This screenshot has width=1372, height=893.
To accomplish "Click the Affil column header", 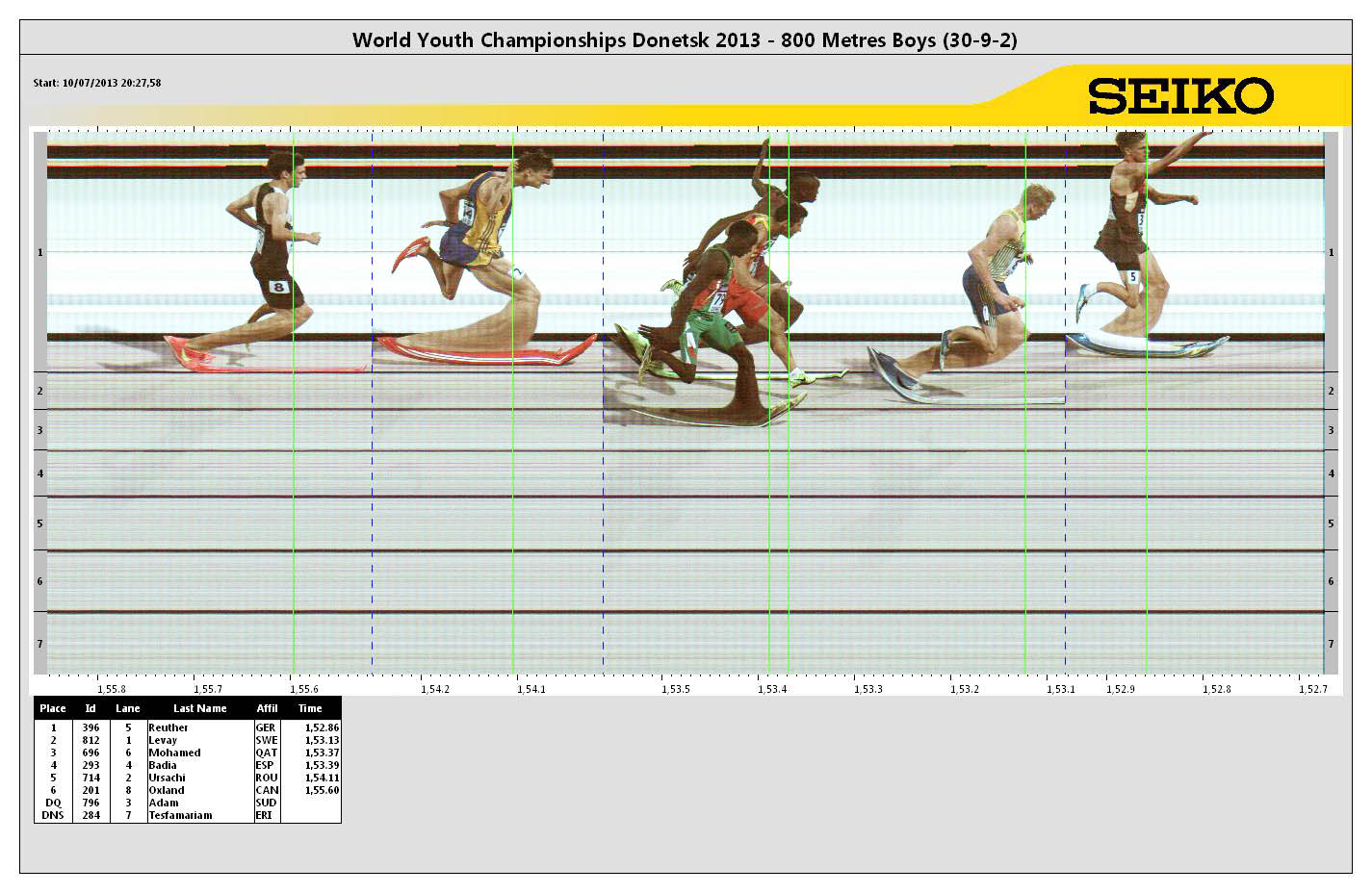I will [x=267, y=708].
